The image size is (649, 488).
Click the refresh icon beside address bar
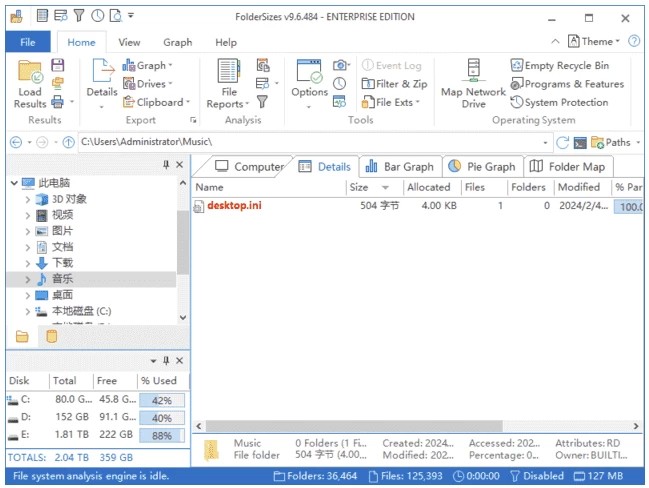point(563,142)
